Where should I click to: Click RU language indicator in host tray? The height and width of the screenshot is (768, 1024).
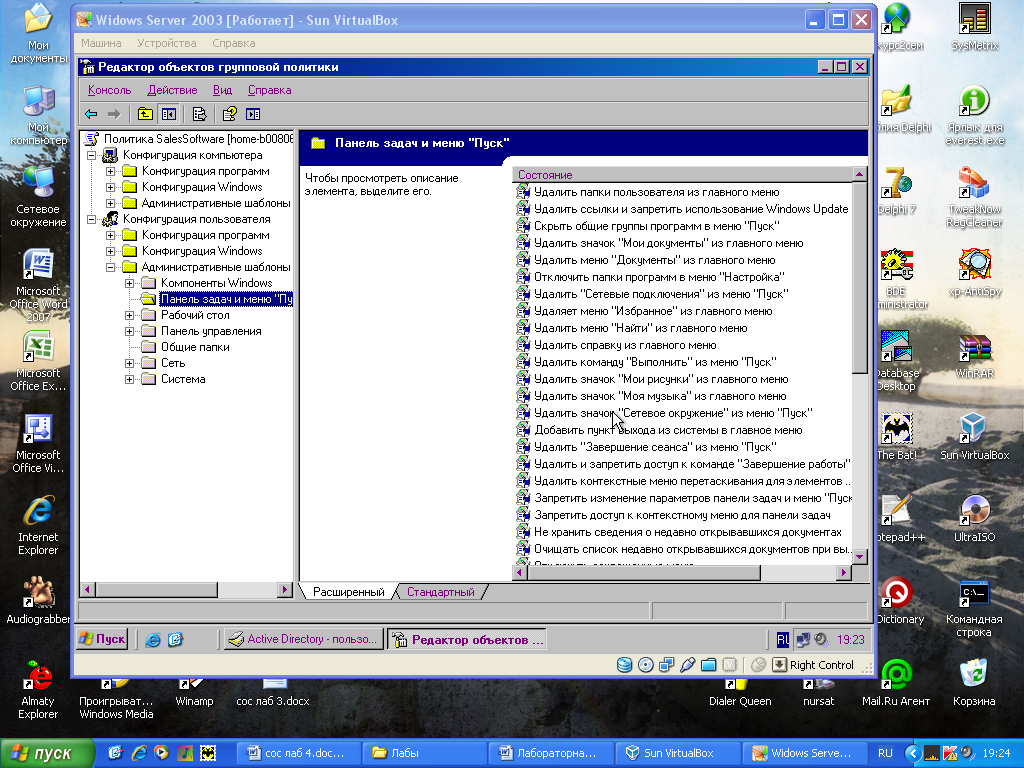click(885, 753)
